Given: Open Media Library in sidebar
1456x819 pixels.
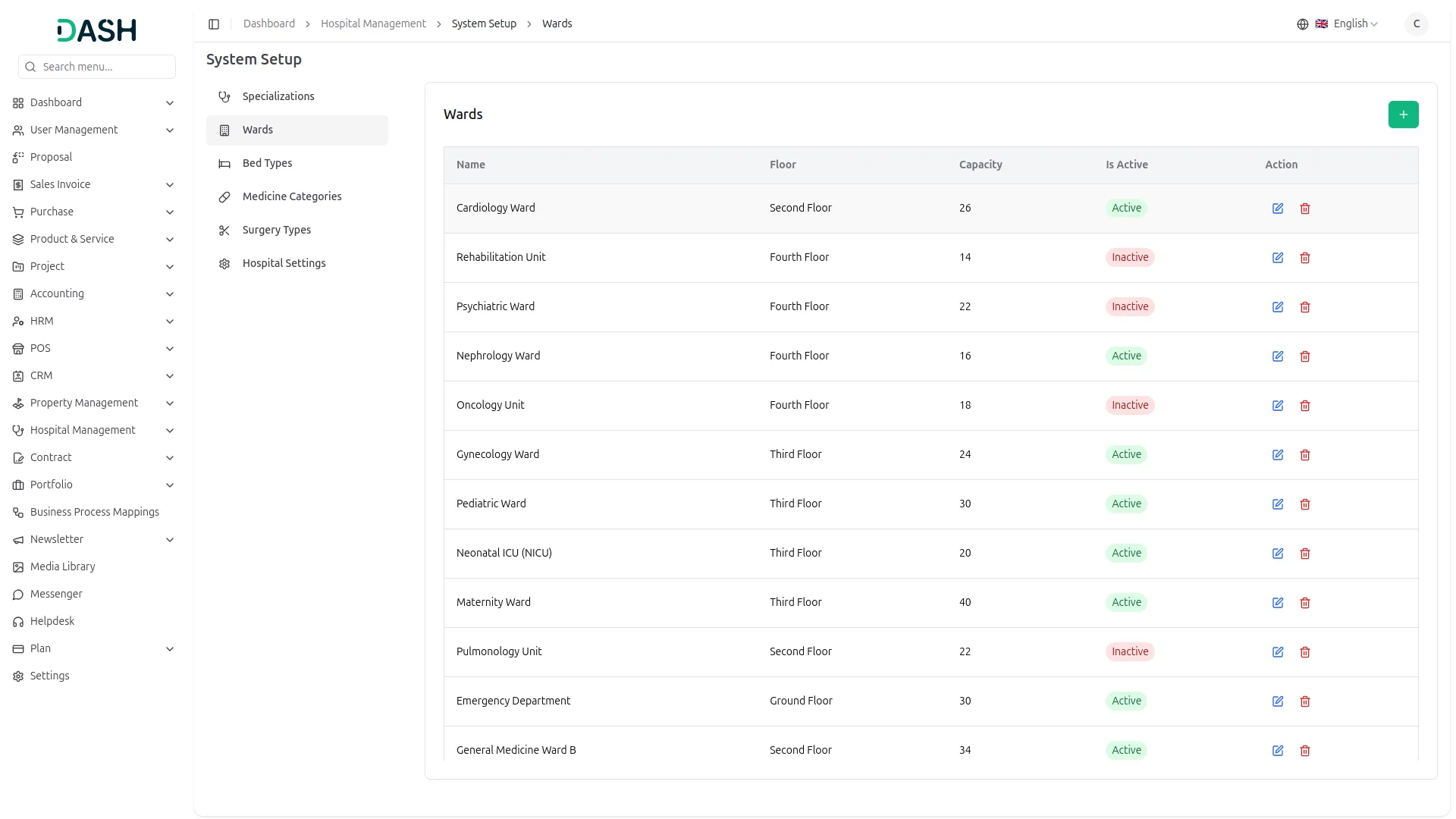Looking at the screenshot, I should [x=94, y=566].
